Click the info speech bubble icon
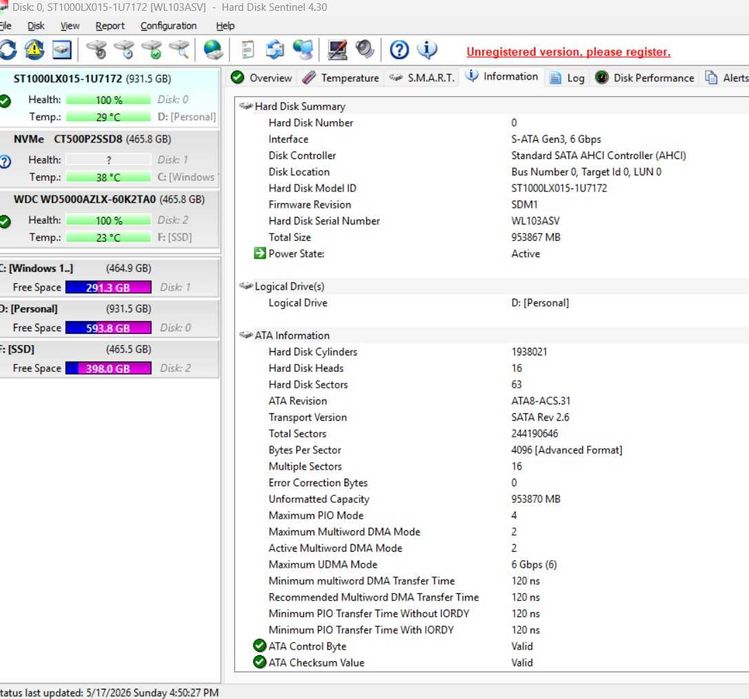This screenshot has width=749, height=699. click(x=427, y=50)
